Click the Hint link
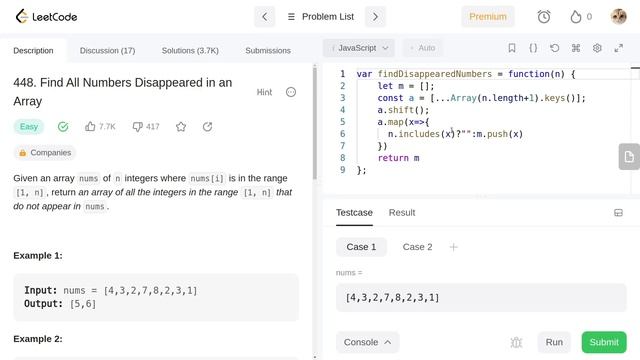The image size is (640, 360). [264, 92]
